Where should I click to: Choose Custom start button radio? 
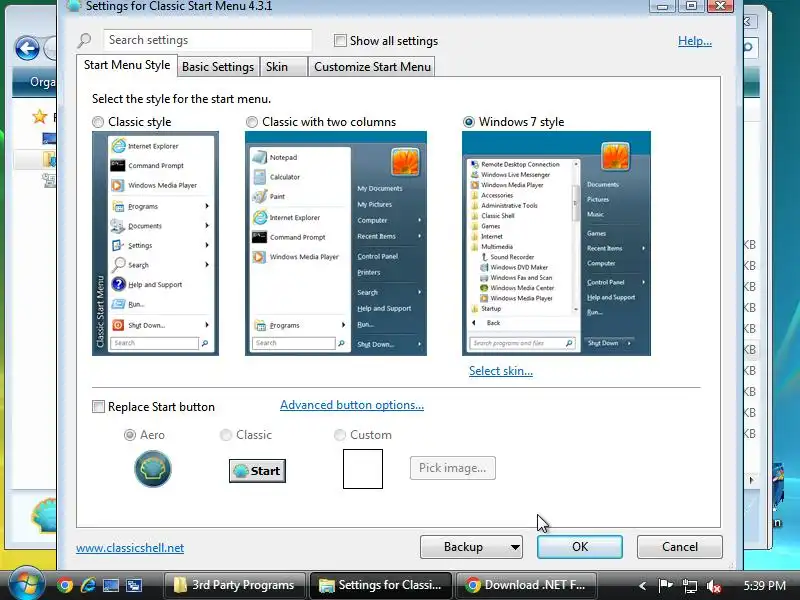point(339,435)
